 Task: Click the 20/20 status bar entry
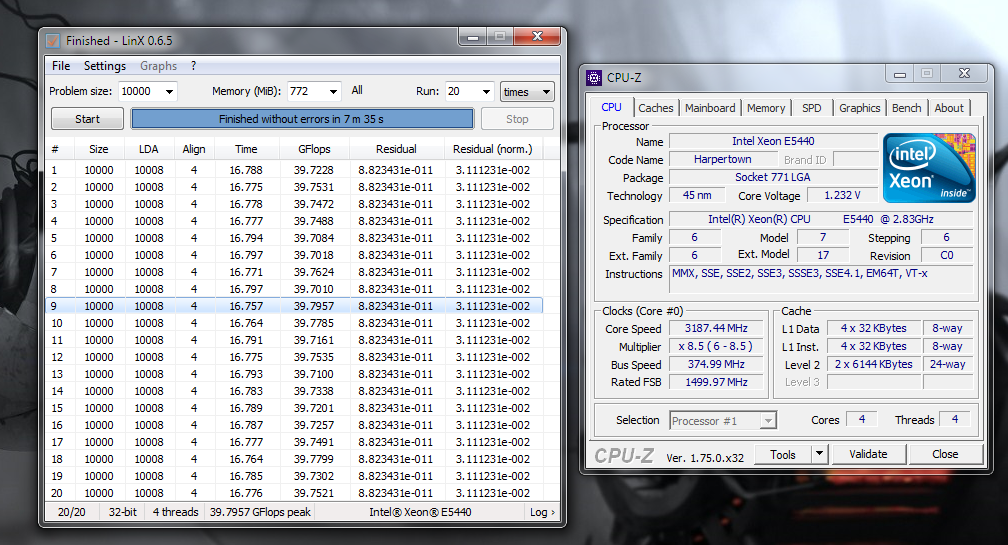tap(71, 512)
